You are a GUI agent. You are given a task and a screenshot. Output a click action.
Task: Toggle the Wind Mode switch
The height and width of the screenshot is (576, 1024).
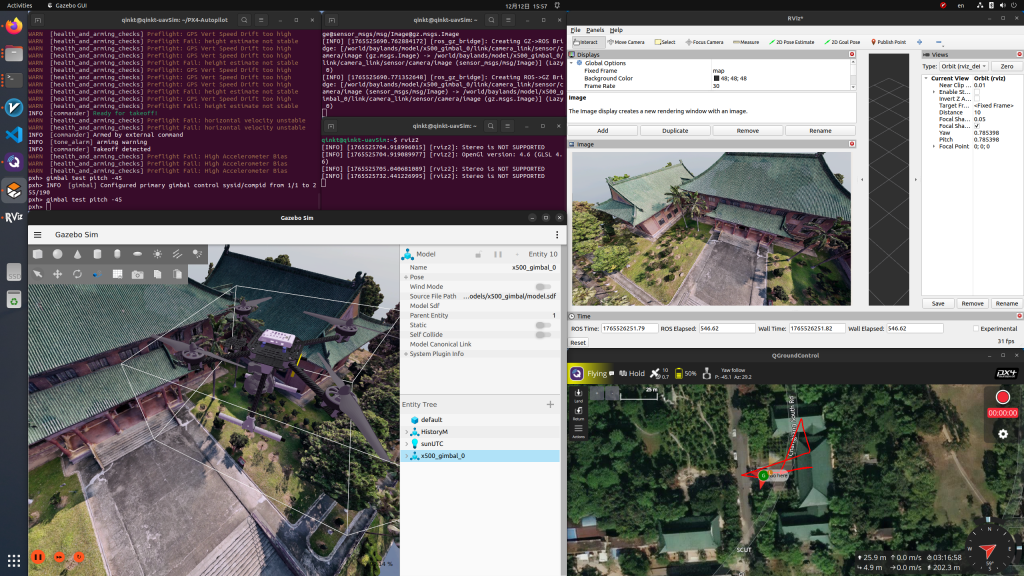click(543, 286)
